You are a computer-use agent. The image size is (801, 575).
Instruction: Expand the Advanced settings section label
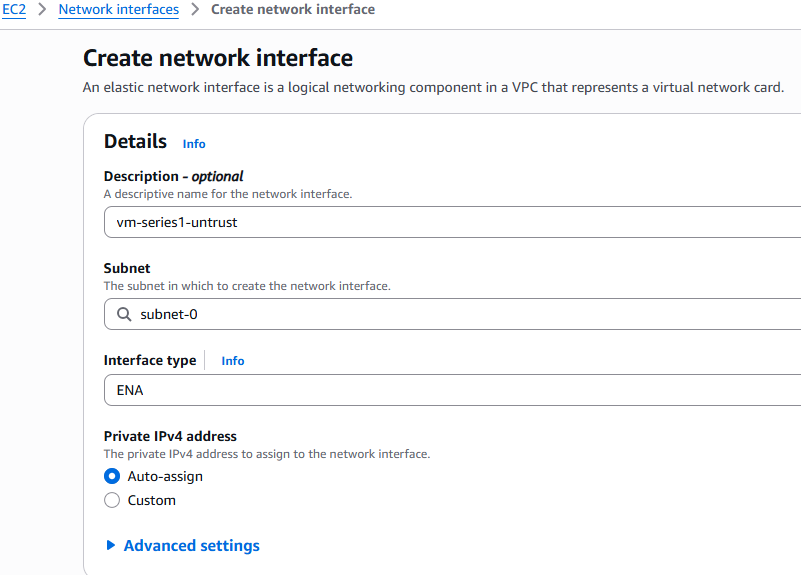[191, 546]
